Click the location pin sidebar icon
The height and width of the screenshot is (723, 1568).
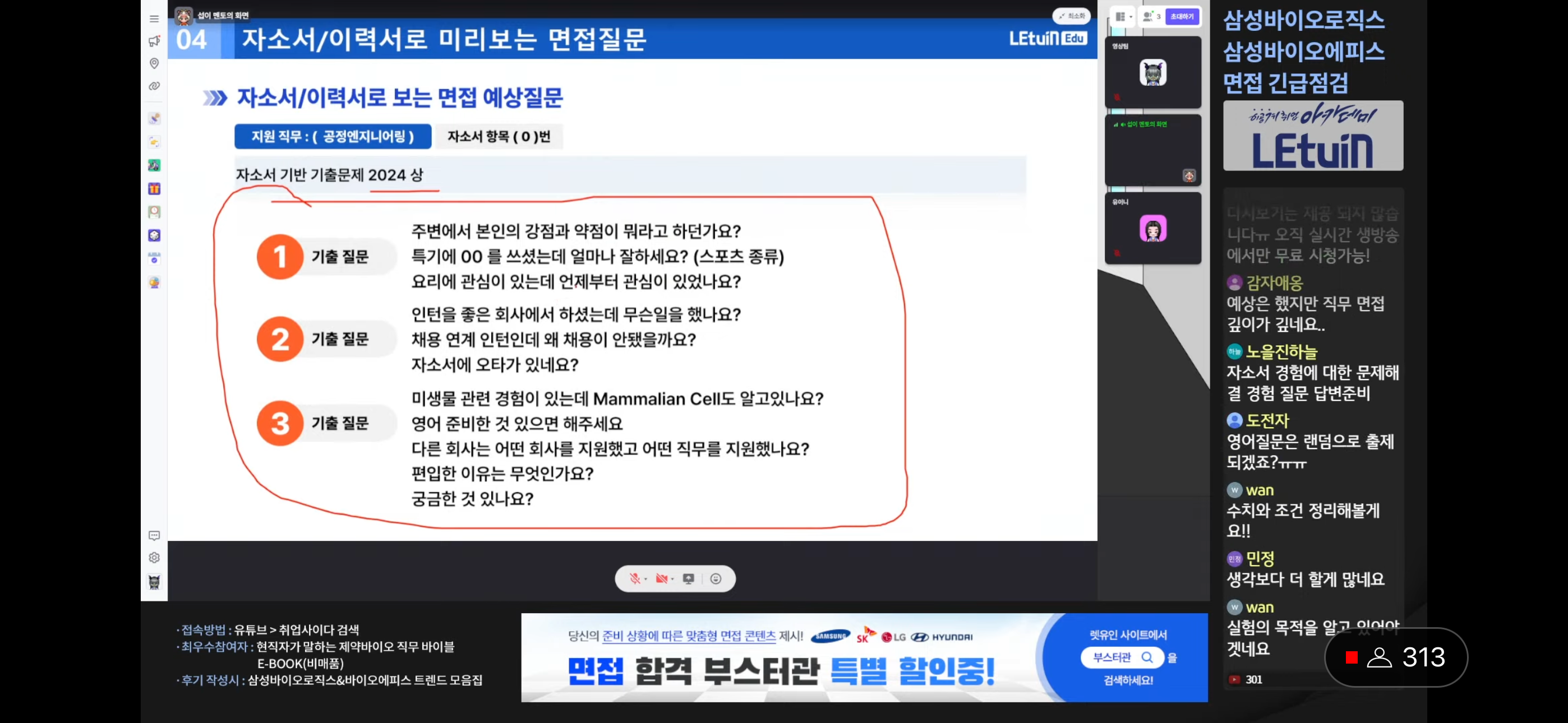click(x=154, y=63)
